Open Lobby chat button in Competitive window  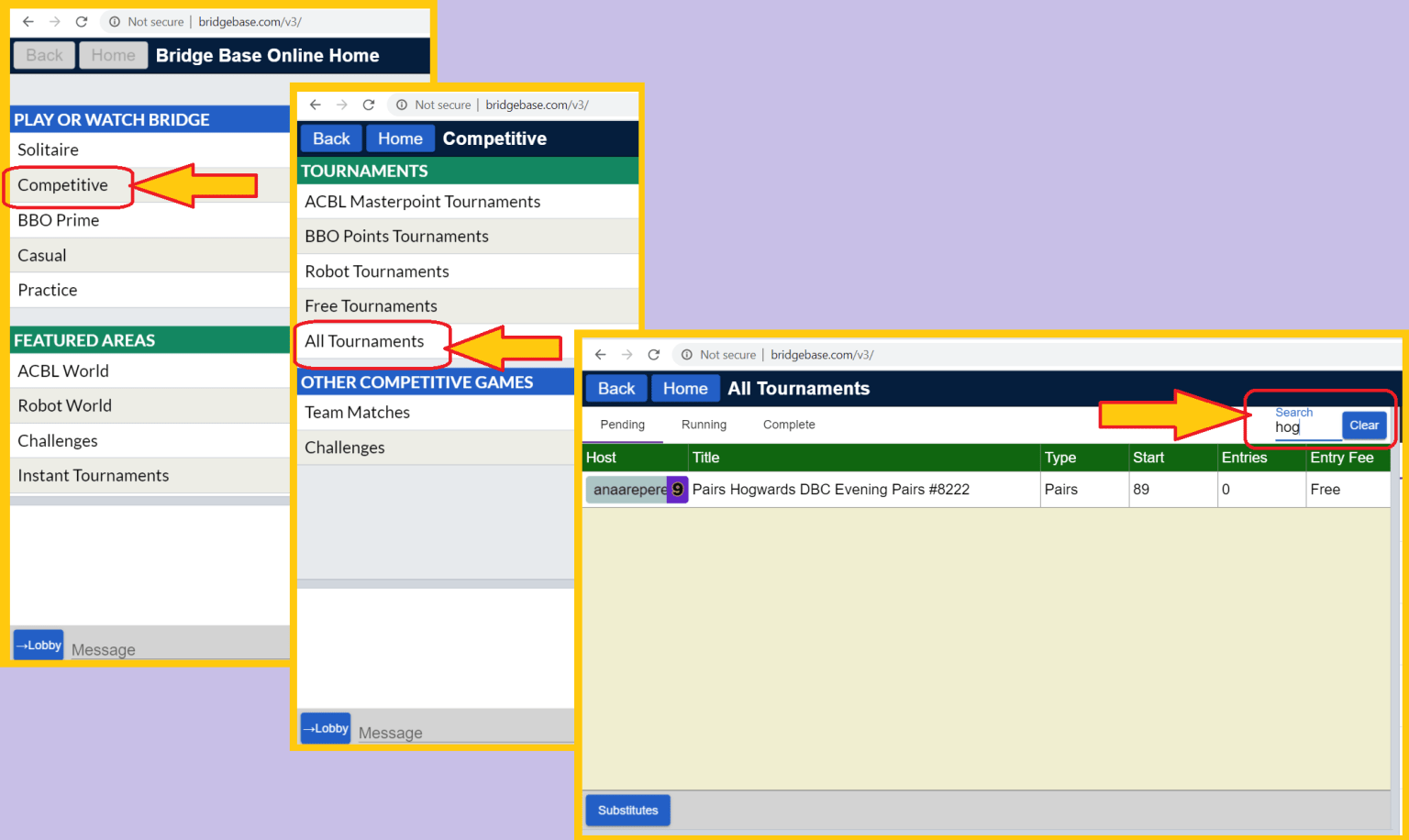tap(326, 728)
